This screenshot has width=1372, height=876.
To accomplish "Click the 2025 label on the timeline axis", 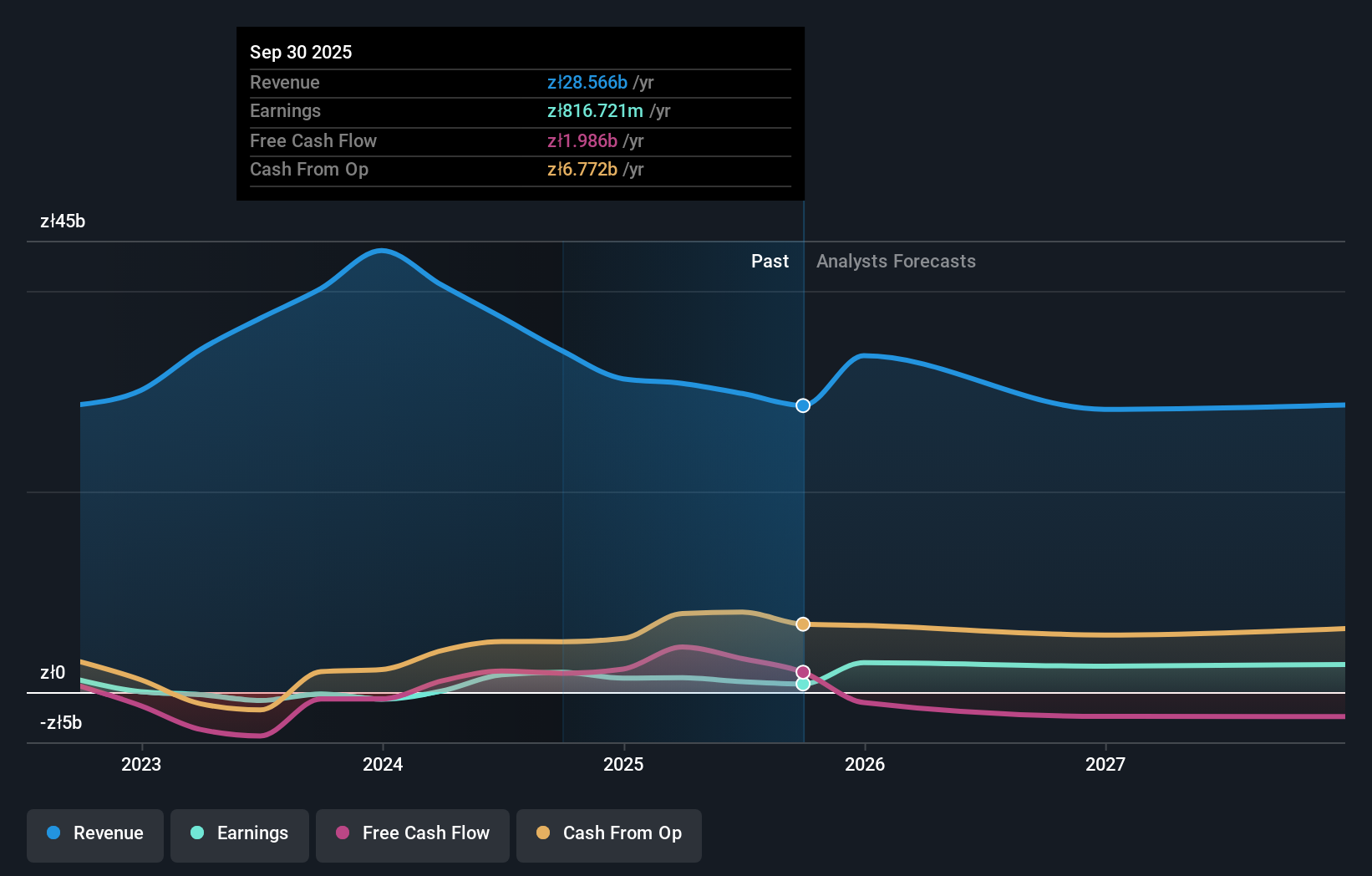I will point(624,763).
